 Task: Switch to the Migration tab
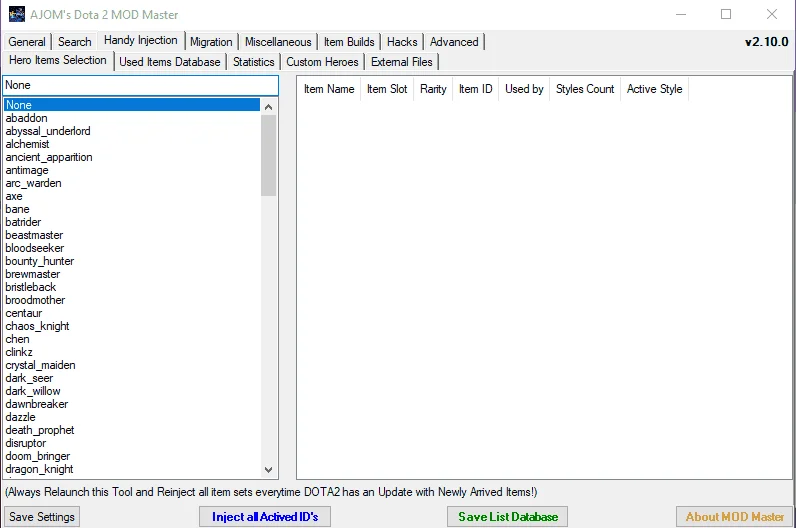211,42
